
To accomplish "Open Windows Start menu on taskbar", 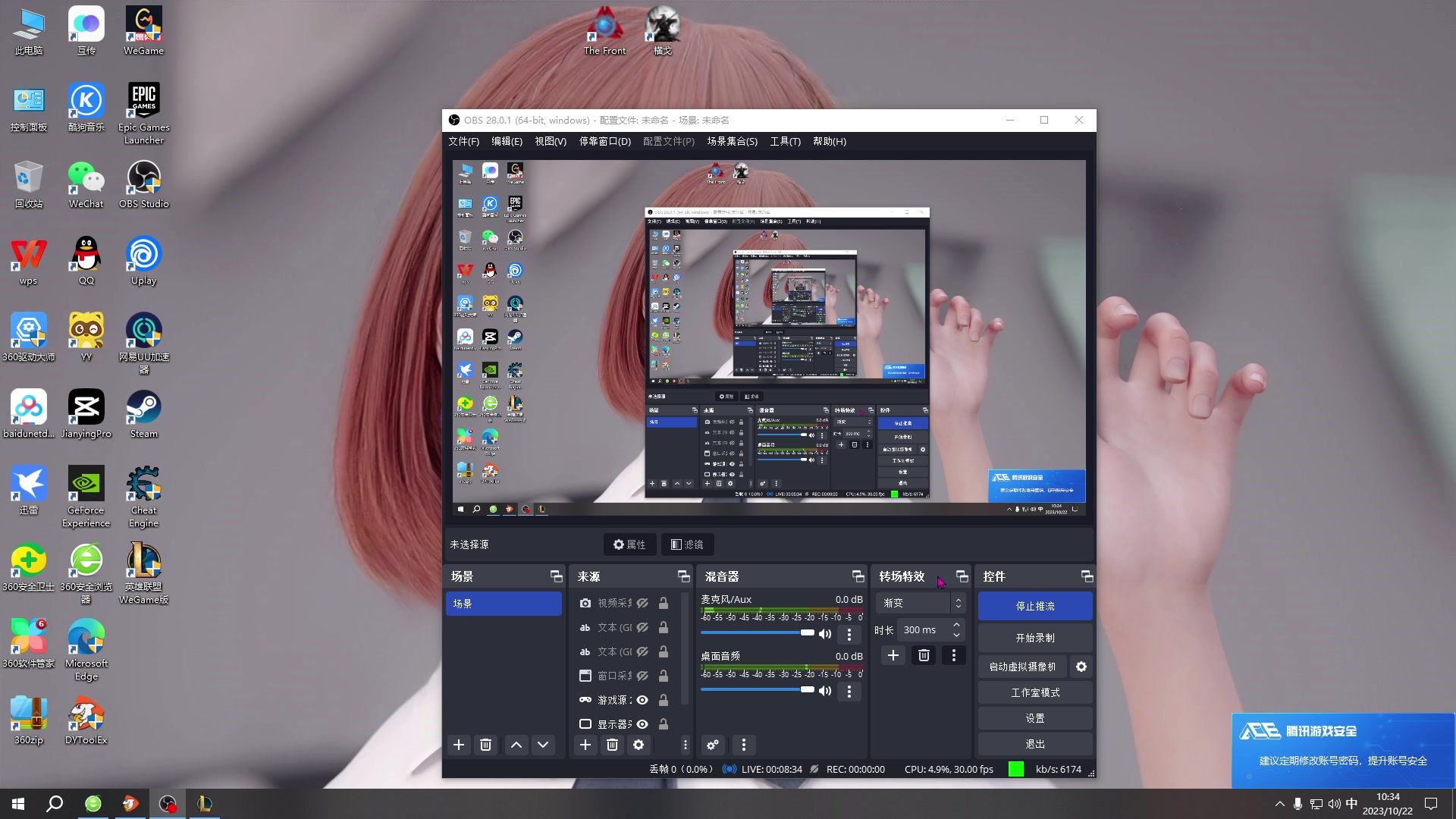I will point(18,804).
